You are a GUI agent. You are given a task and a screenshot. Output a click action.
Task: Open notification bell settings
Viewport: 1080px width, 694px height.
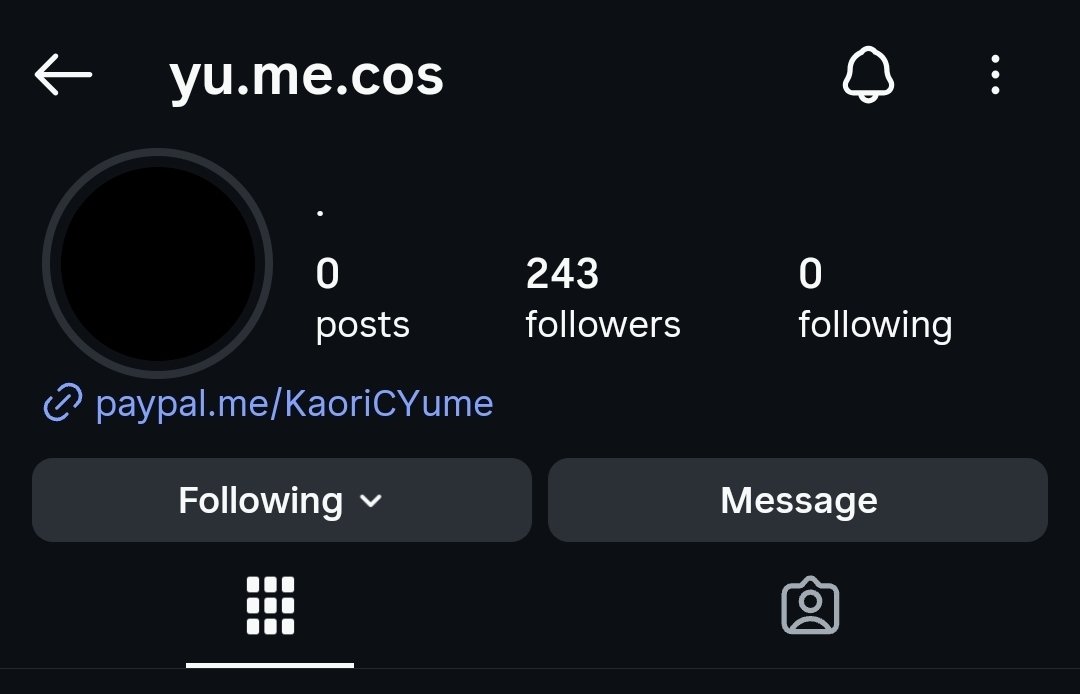pyautogui.click(x=868, y=74)
